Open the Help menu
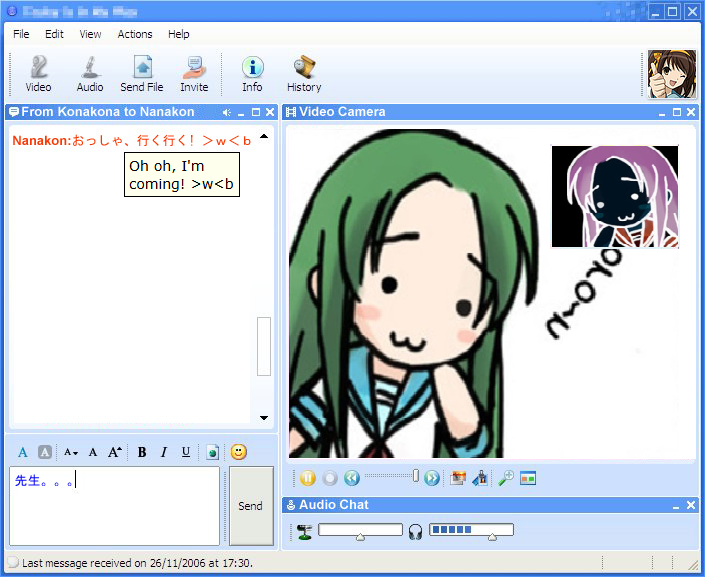Image resolution: width=705 pixels, height=577 pixels. point(178,34)
